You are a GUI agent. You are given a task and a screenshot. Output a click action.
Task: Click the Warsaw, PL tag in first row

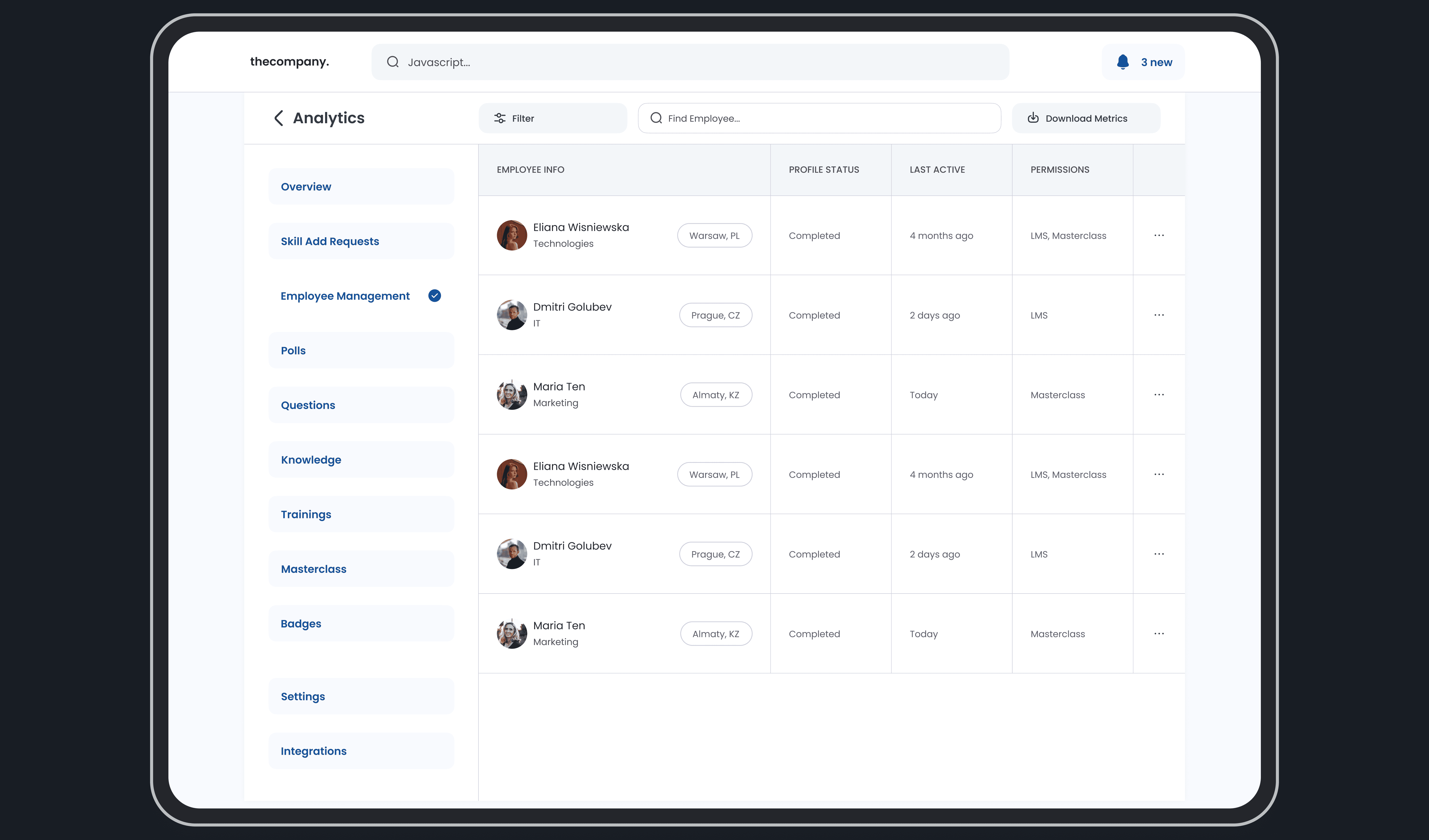714,235
